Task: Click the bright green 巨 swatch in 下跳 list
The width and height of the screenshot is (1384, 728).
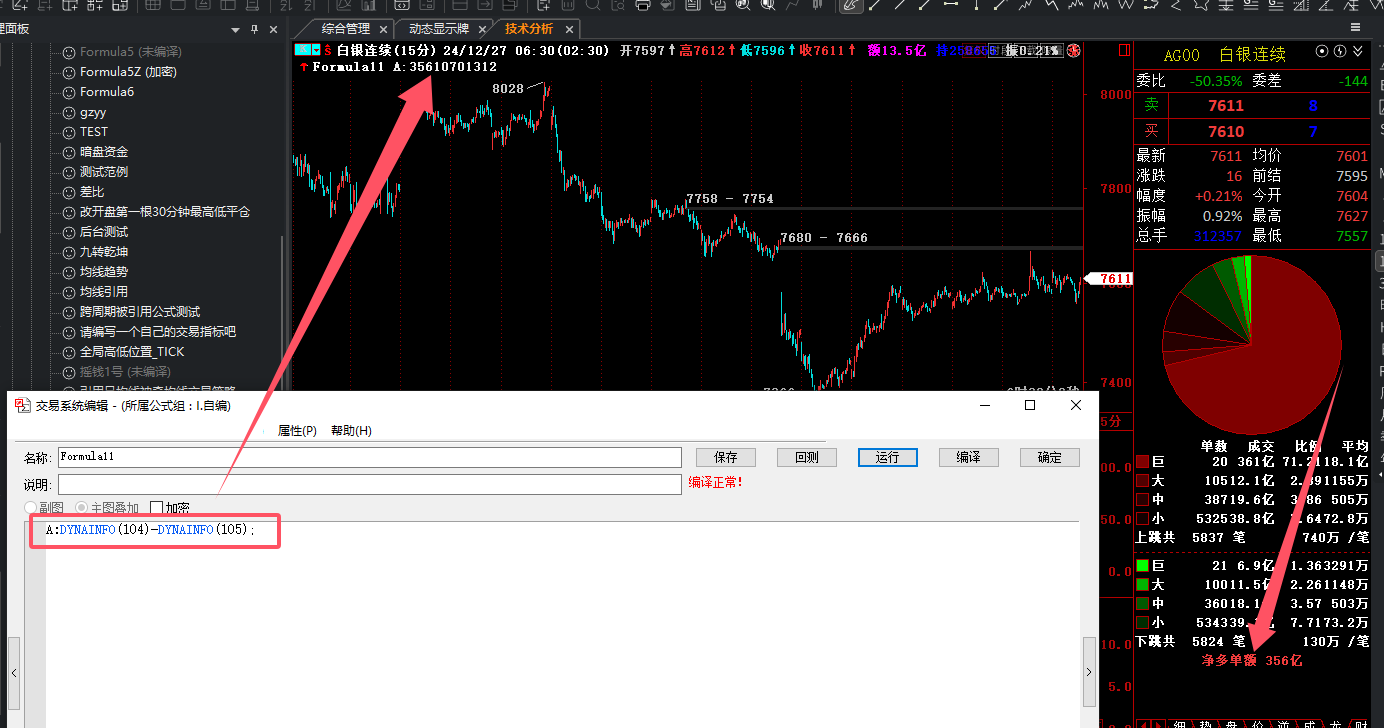Action: (1143, 566)
